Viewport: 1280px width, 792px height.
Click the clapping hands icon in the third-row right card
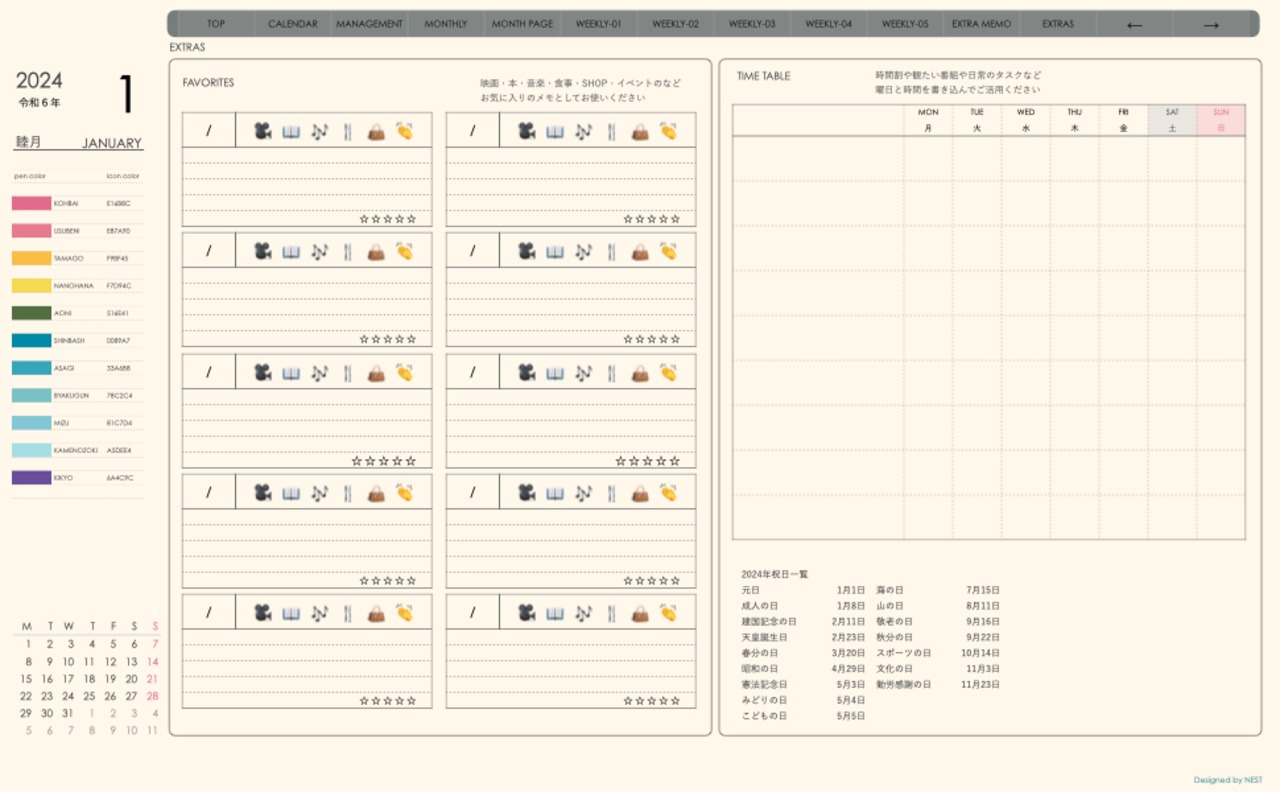pyautogui.click(x=668, y=373)
